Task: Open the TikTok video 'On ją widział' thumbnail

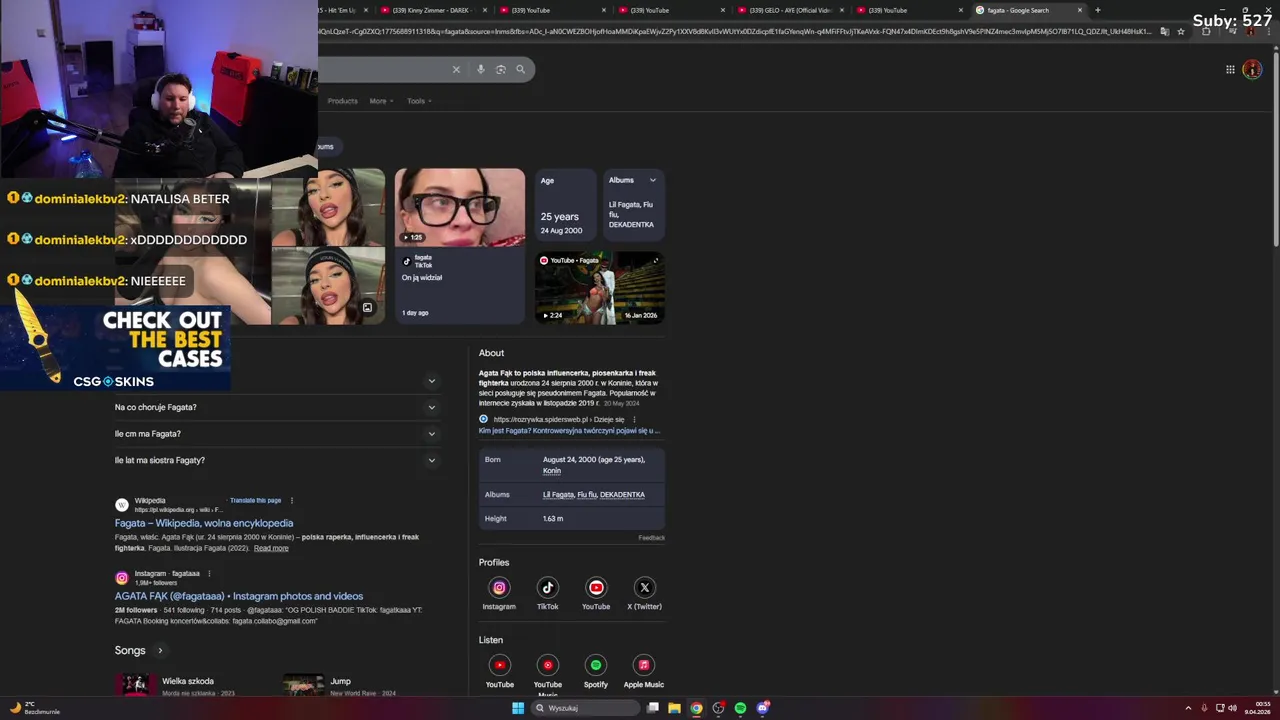Action: [459, 246]
